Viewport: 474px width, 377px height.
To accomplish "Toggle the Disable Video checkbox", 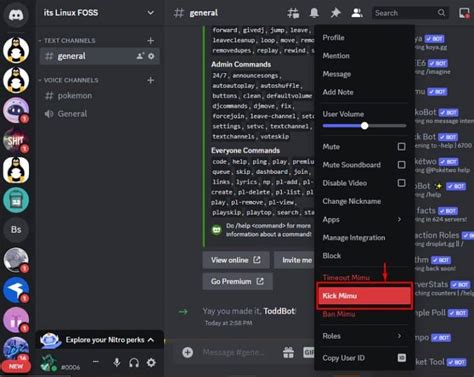I will [402, 183].
